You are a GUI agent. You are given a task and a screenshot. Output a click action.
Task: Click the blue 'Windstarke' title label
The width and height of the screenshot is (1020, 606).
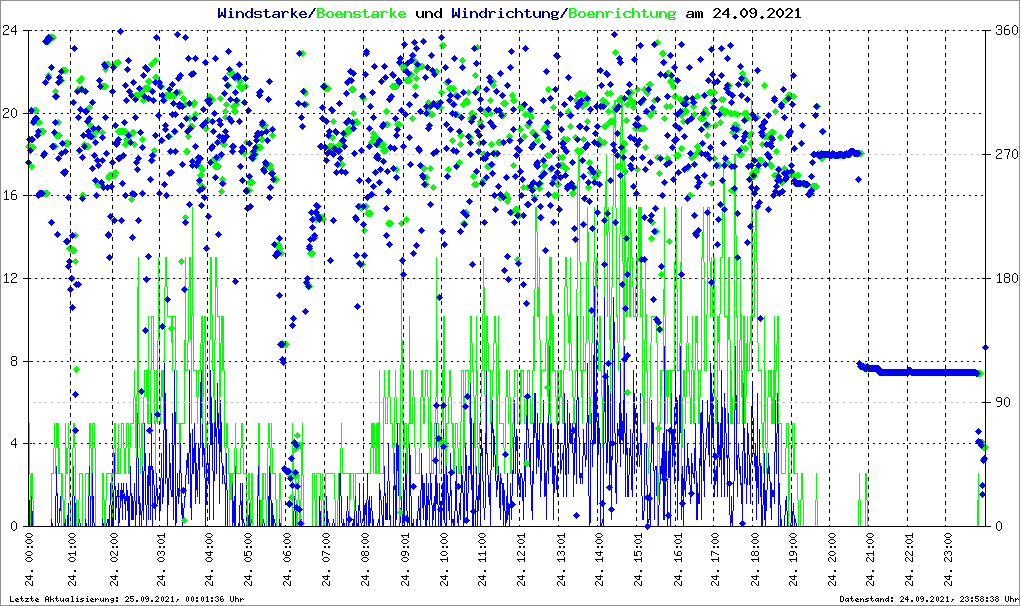pos(264,14)
